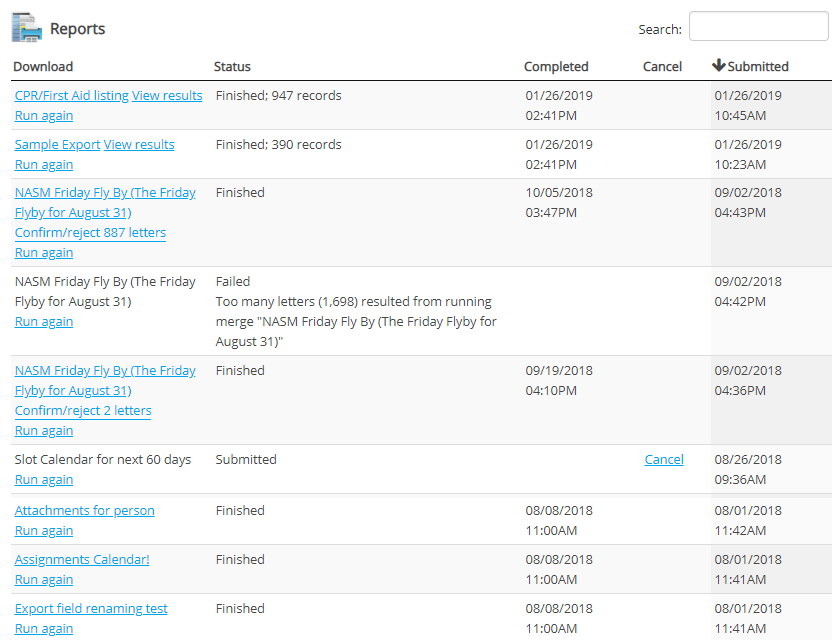
Task: View results for CPR/First Aid listing
Action: tap(167, 96)
